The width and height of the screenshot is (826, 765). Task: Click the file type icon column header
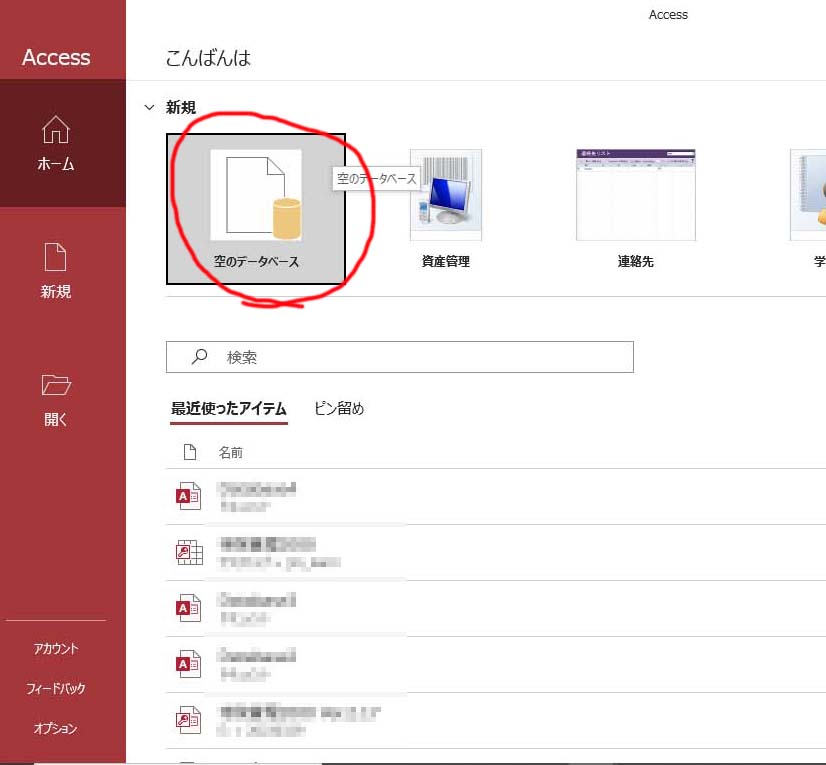click(x=190, y=453)
